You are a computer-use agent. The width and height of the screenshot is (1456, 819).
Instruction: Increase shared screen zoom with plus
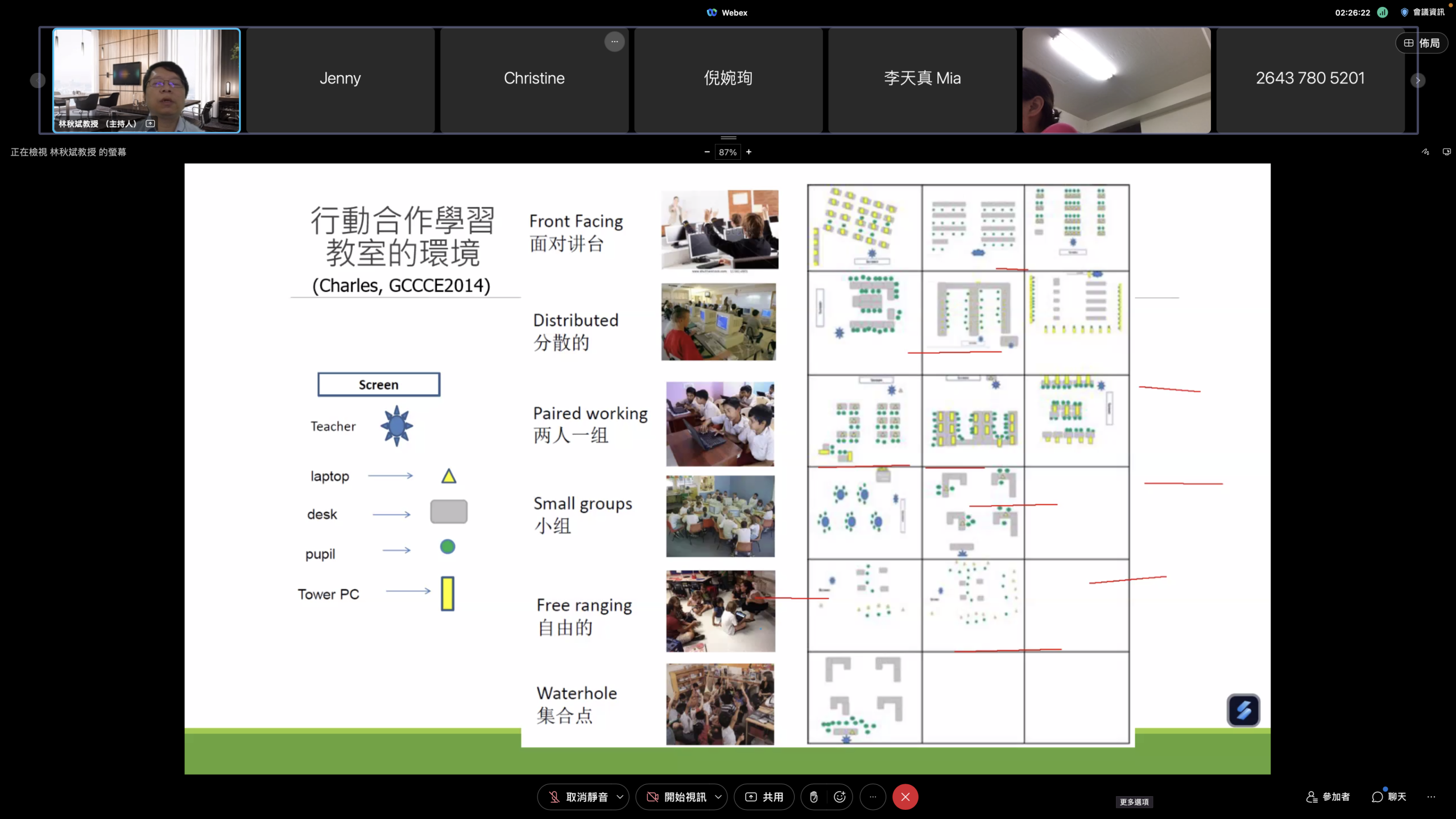coord(749,152)
